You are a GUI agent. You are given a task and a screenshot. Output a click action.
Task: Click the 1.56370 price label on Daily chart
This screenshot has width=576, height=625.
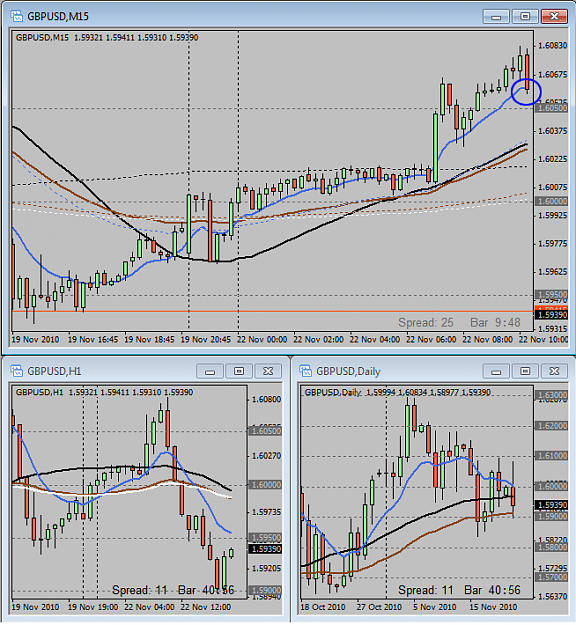tap(552, 596)
